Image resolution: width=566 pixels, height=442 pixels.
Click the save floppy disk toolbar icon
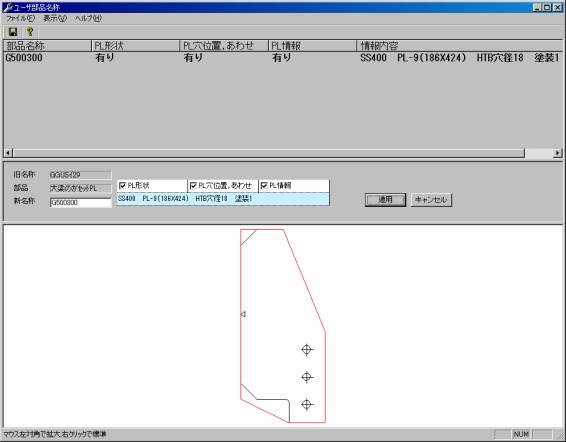[x=13, y=32]
